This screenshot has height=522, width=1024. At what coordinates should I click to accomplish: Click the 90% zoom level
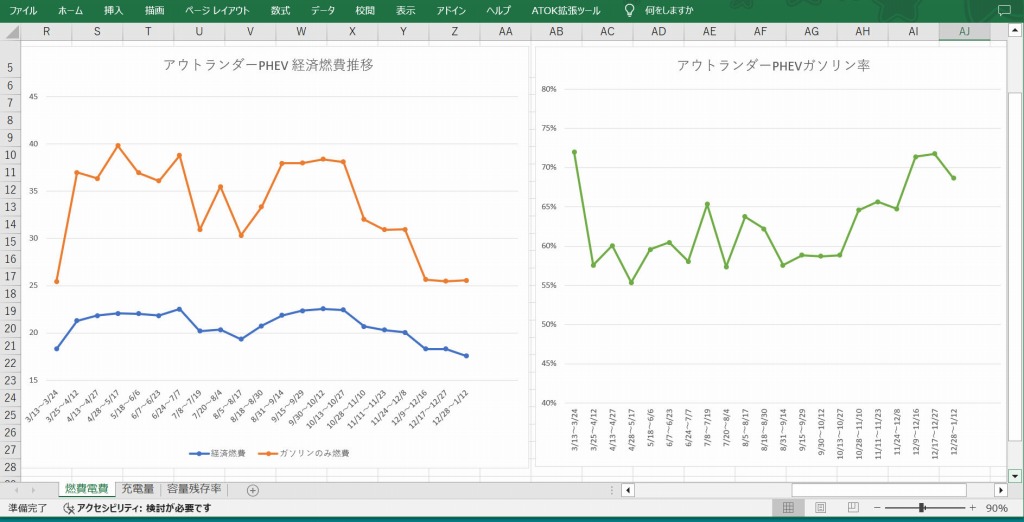[997, 508]
